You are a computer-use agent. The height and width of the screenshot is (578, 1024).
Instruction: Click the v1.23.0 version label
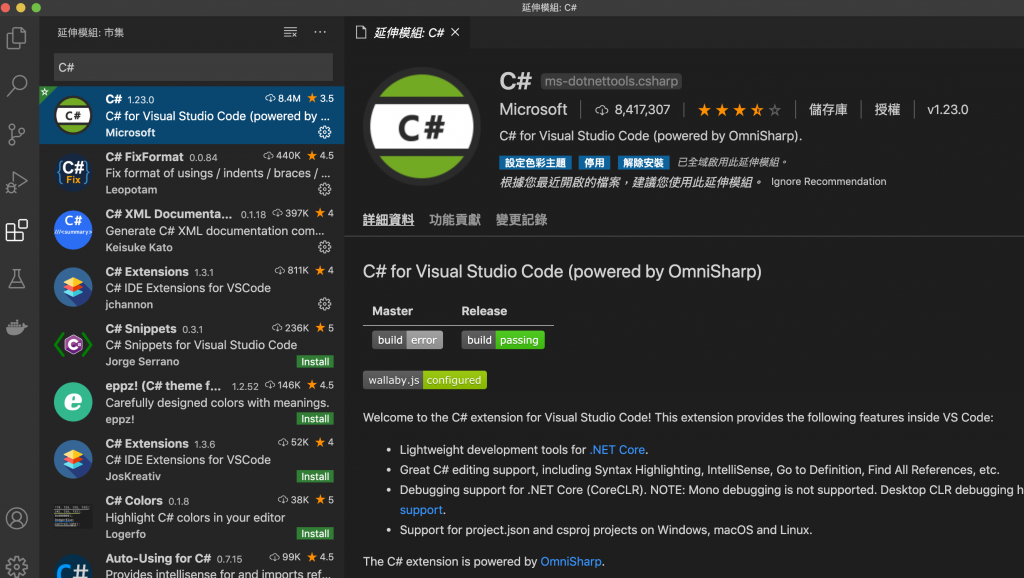pyautogui.click(x=948, y=110)
